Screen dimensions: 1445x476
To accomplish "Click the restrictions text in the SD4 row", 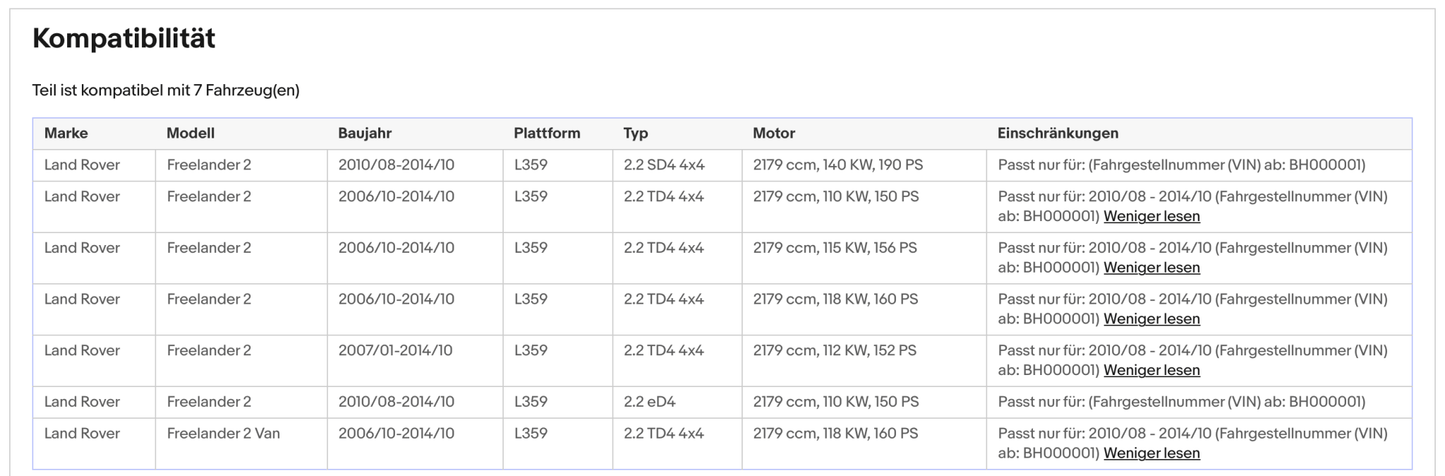I will [1181, 165].
